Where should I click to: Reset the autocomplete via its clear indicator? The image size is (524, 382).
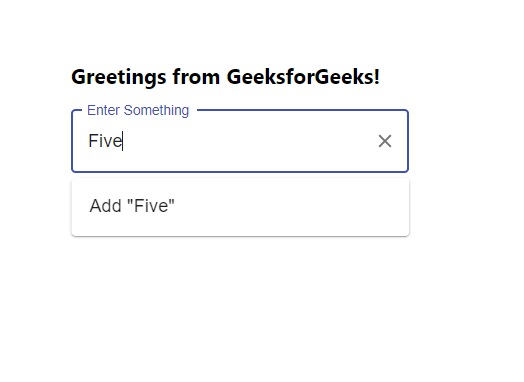tap(385, 141)
